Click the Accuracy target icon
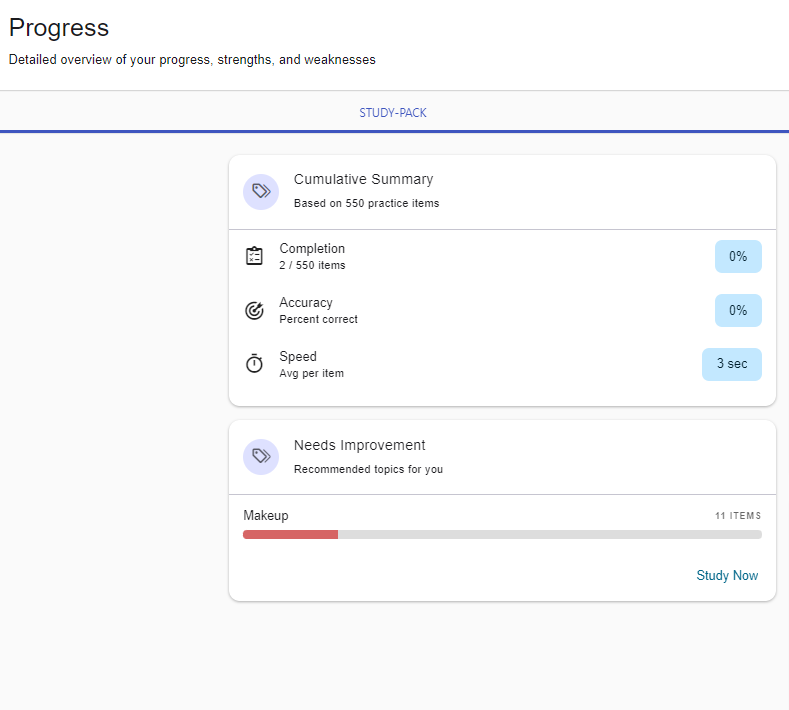The height and width of the screenshot is (710, 789). [x=255, y=310]
